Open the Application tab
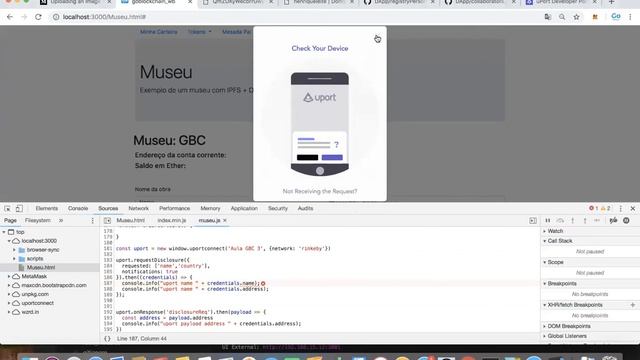This screenshot has height=360, width=640. coord(244,209)
